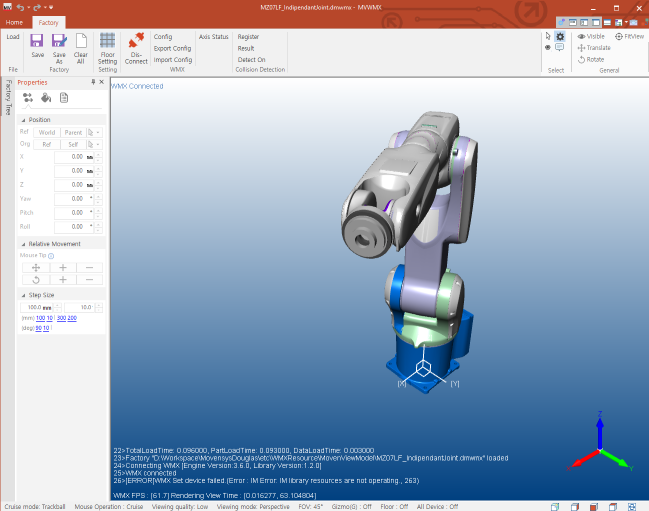Open the transform properties icon tab

click(x=28, y=98)
